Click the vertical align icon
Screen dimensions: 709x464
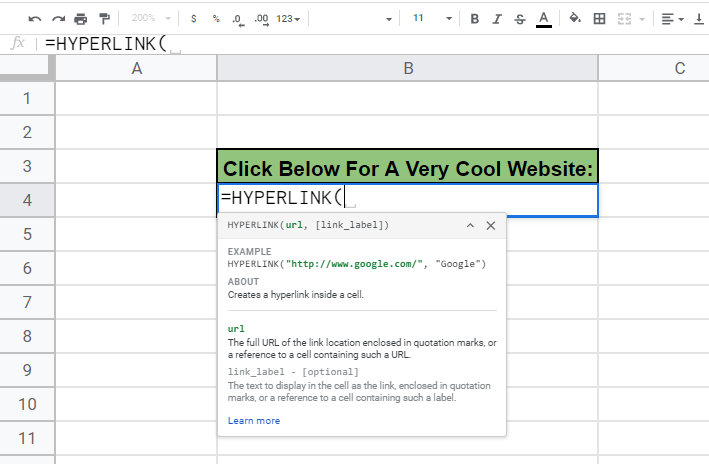pyautogui.click(x=699, y=19)
